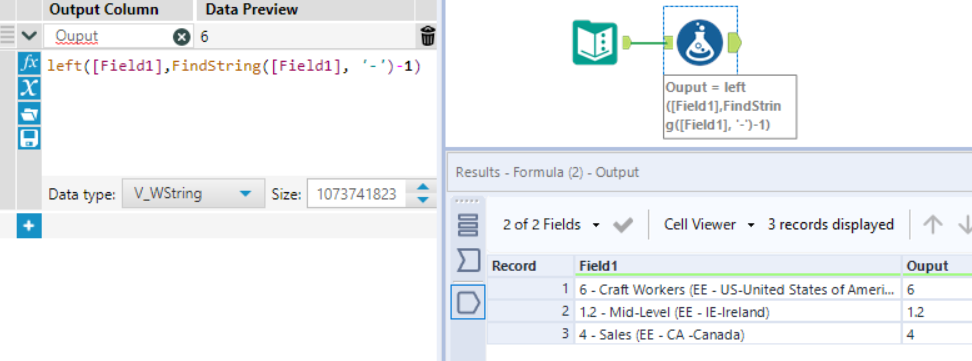Select the Ouput column header in results
Screen dimensions: 972x361
pyautogui.click(x=937, y=265)
